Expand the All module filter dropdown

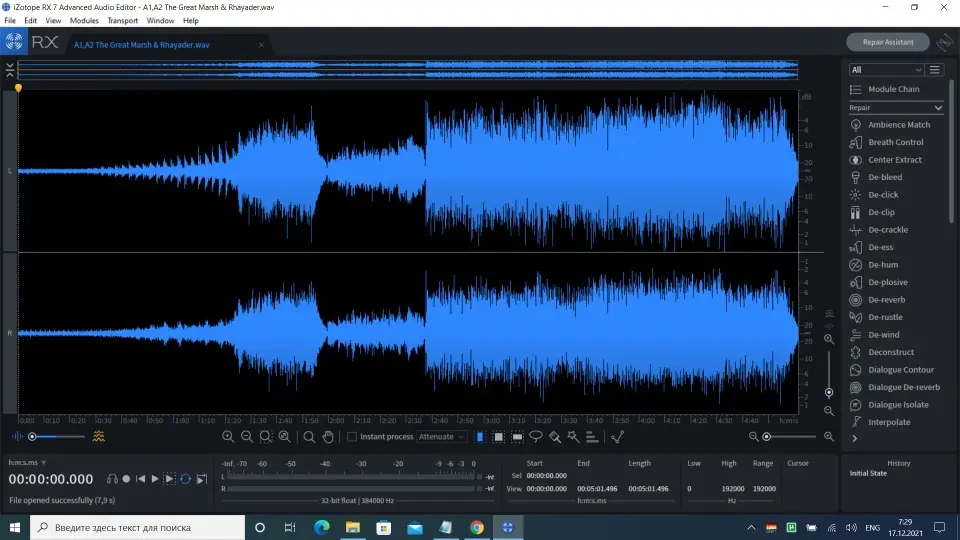click(885, 70)
